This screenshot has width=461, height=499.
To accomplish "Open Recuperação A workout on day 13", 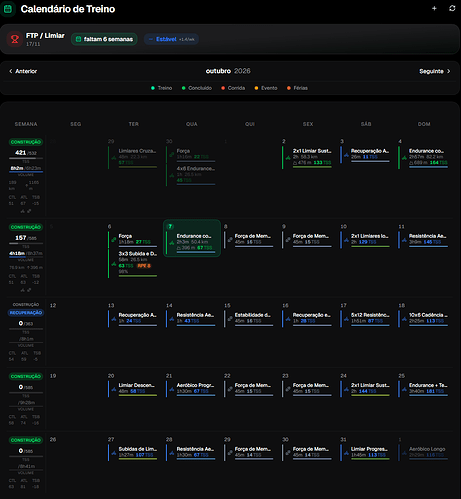I will [x=133, y=319].
